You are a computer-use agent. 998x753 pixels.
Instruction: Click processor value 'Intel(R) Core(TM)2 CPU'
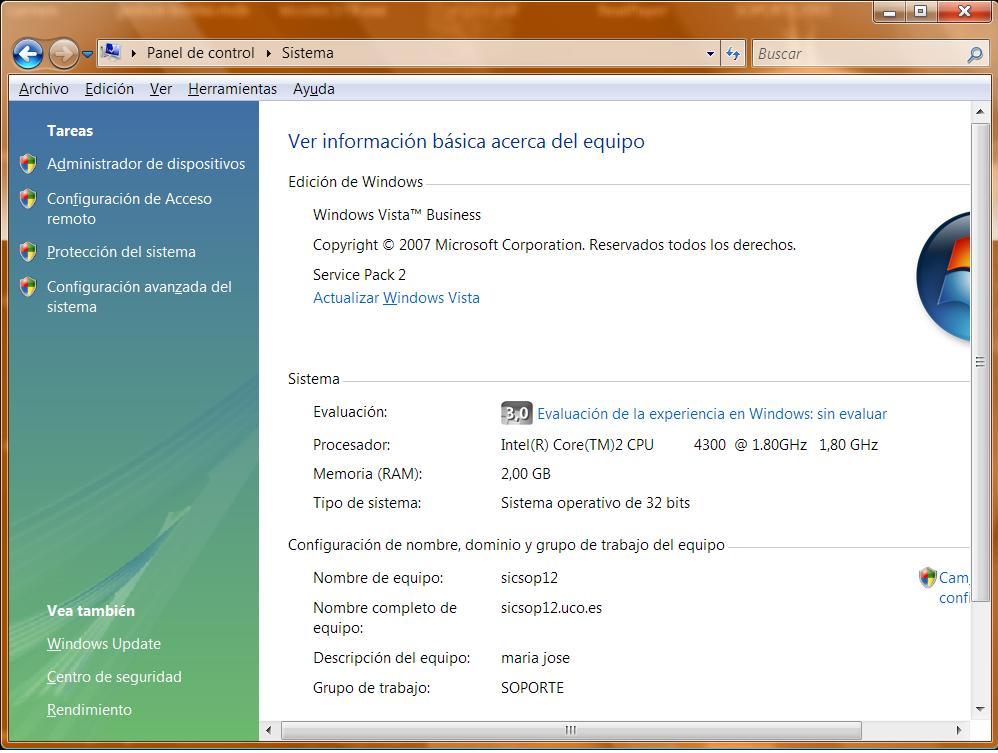[577, 445]
